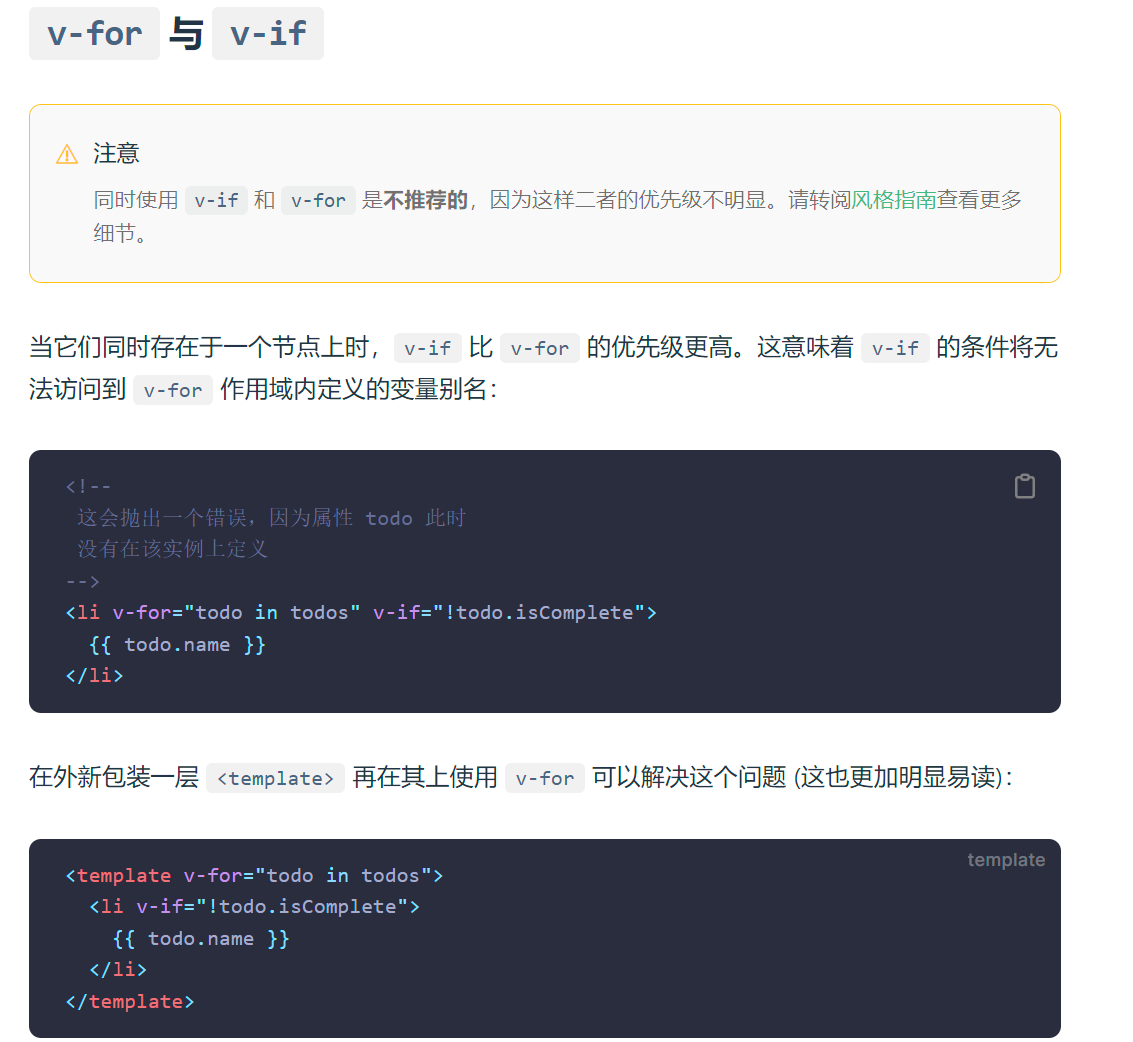Click the copy clipboard icon in first code block
Viewport: 1133px width, 1042px height.
(x=1025, y=486)
